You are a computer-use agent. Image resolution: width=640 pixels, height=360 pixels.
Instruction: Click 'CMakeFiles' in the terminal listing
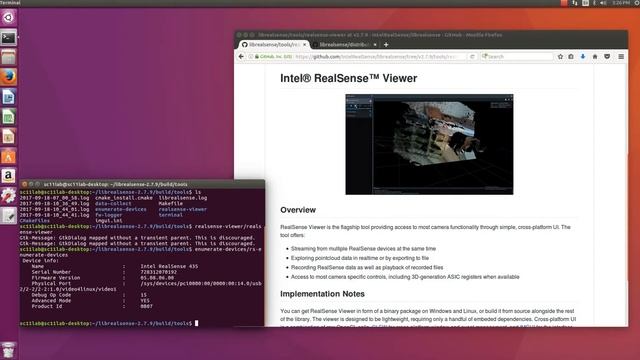pos(35,221)
